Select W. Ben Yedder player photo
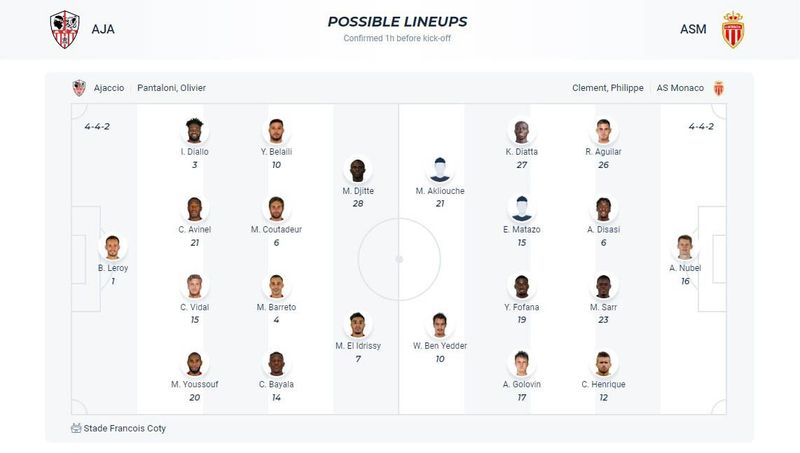Image resolution: width=800 pixels, height=453 pixels. [x=440, y=325]
